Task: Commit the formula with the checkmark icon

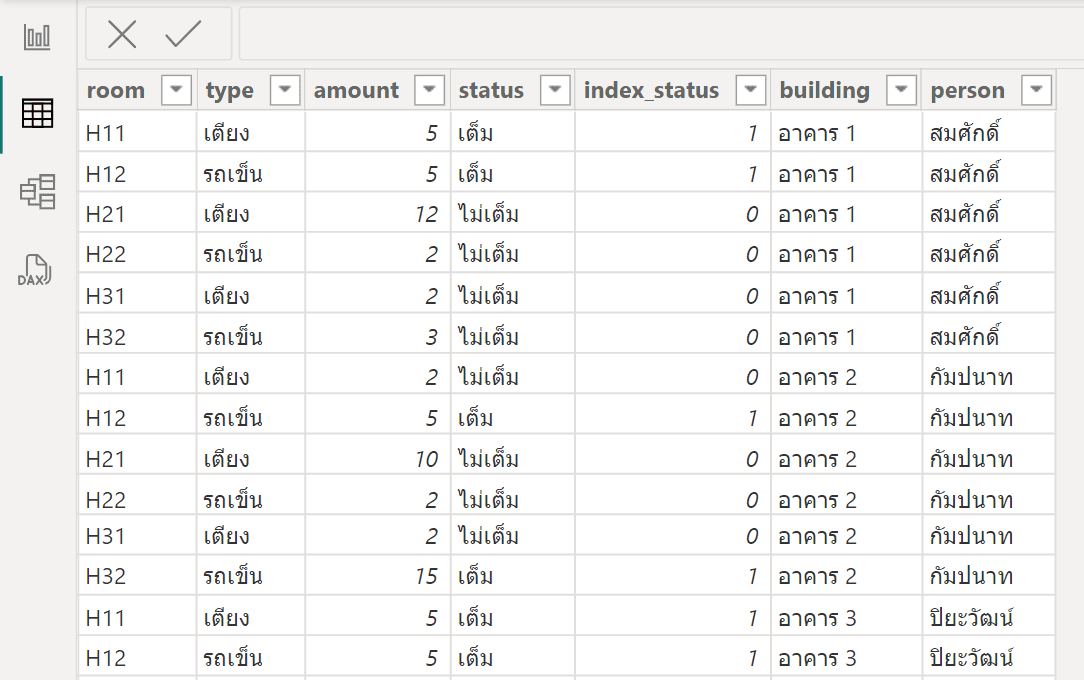Action: (183, 35)
